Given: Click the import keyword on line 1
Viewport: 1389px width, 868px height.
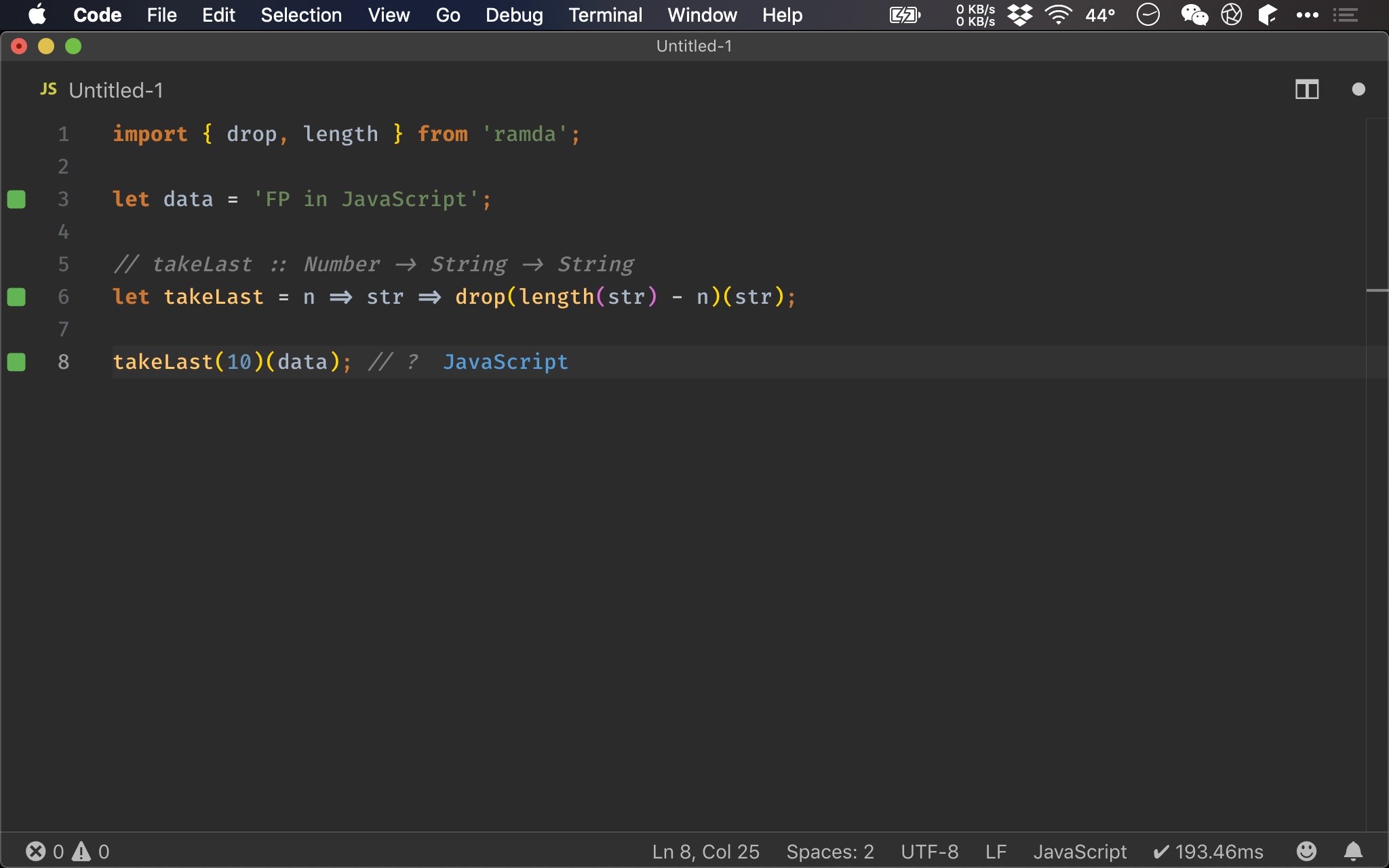Looking at the screenshot, I should coord(150,134).
